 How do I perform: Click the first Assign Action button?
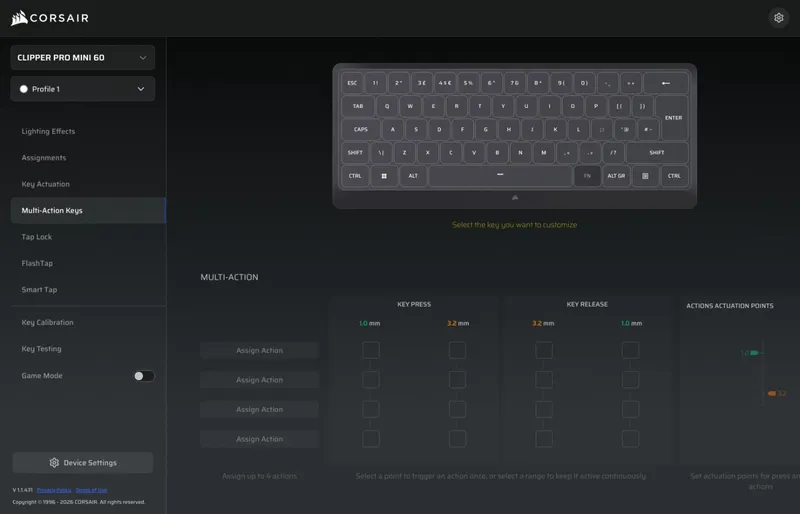tap(259, 350)
